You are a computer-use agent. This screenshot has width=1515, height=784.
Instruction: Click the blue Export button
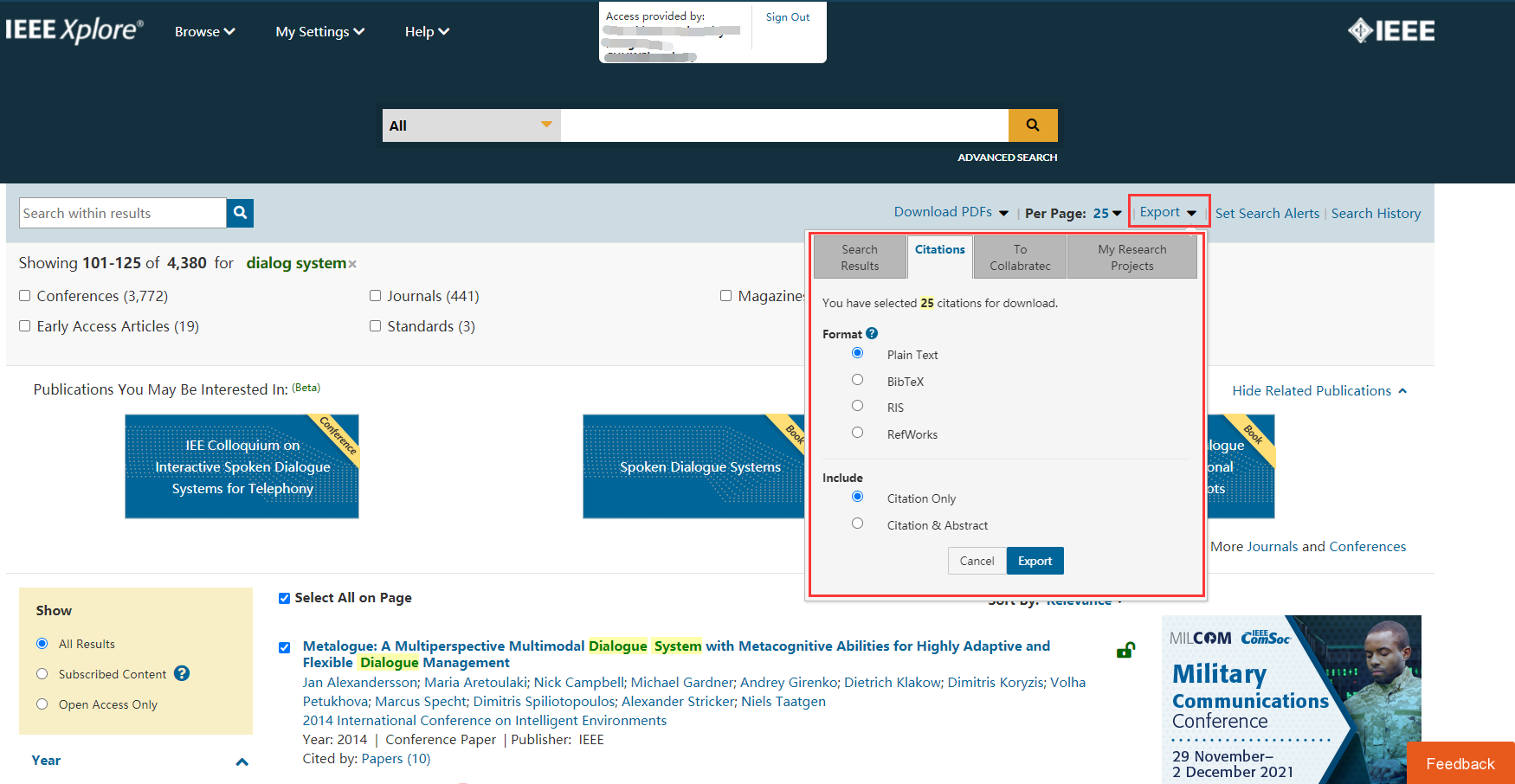point(1035,561)
